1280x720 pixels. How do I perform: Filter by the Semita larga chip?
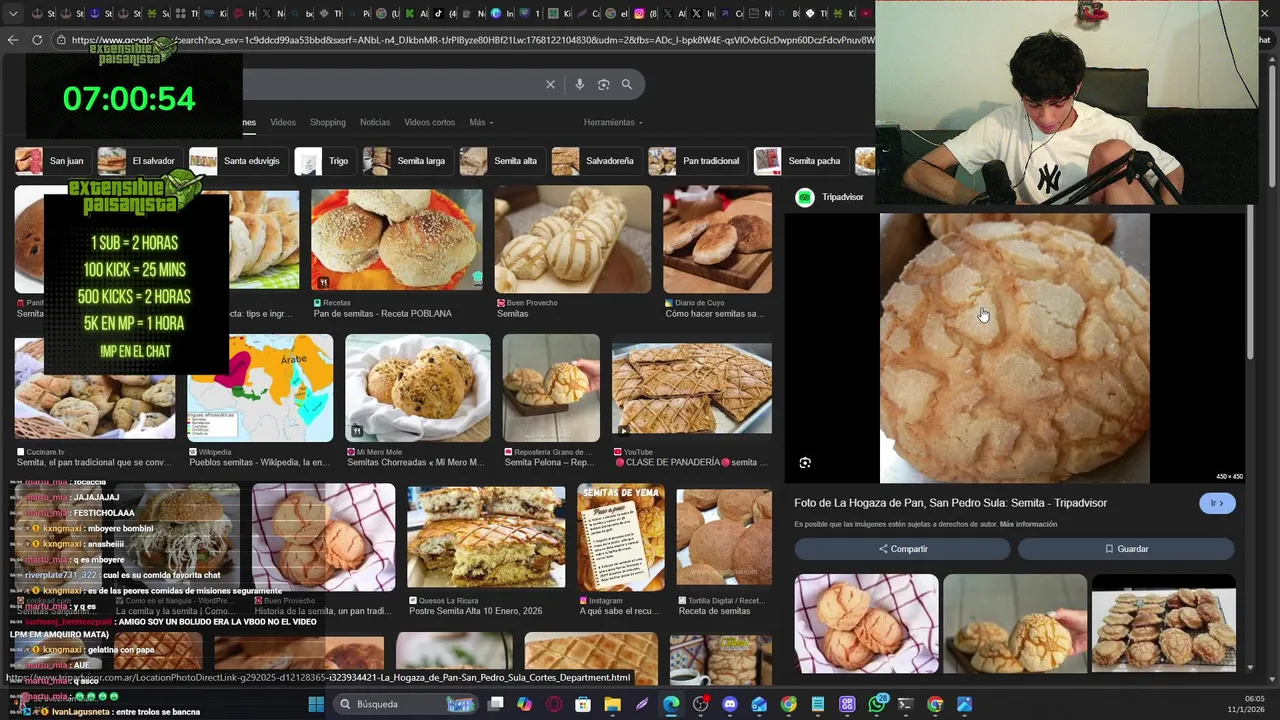(x=407, y=161)
